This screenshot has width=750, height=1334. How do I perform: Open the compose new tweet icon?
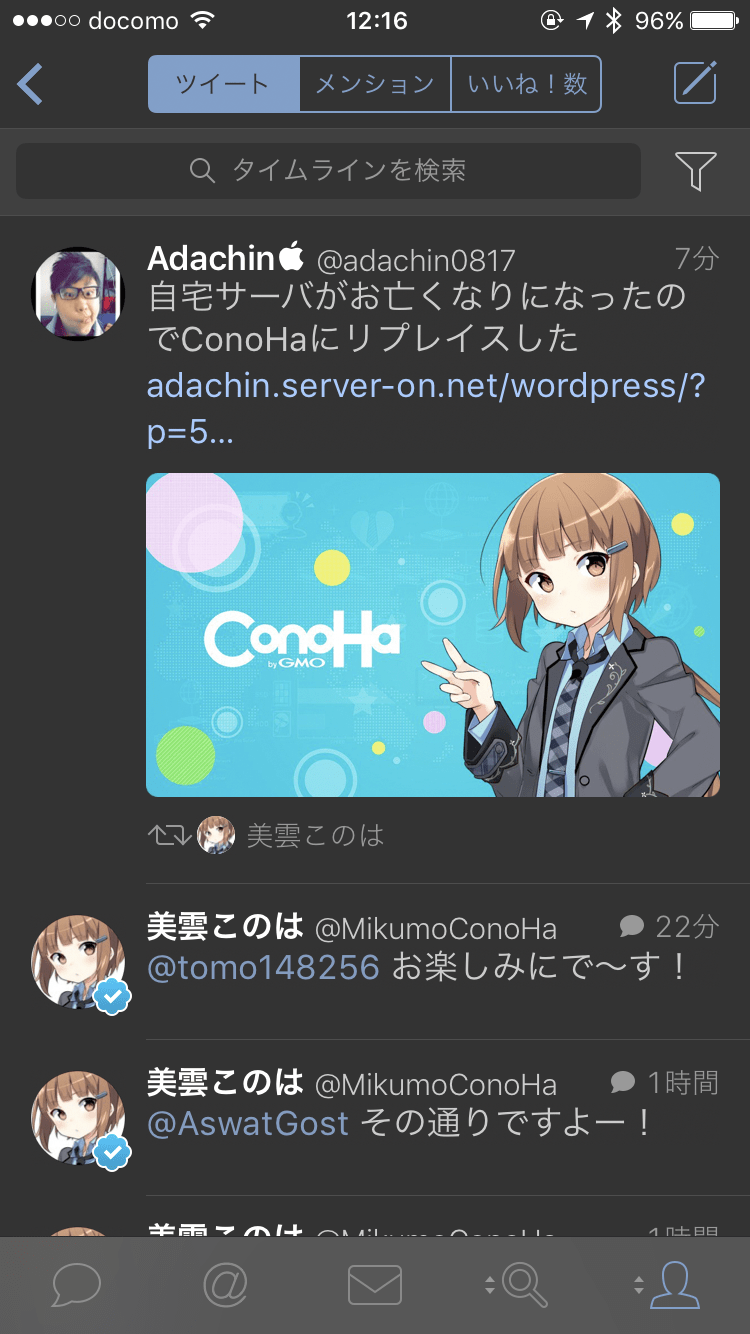coord(695,83)
